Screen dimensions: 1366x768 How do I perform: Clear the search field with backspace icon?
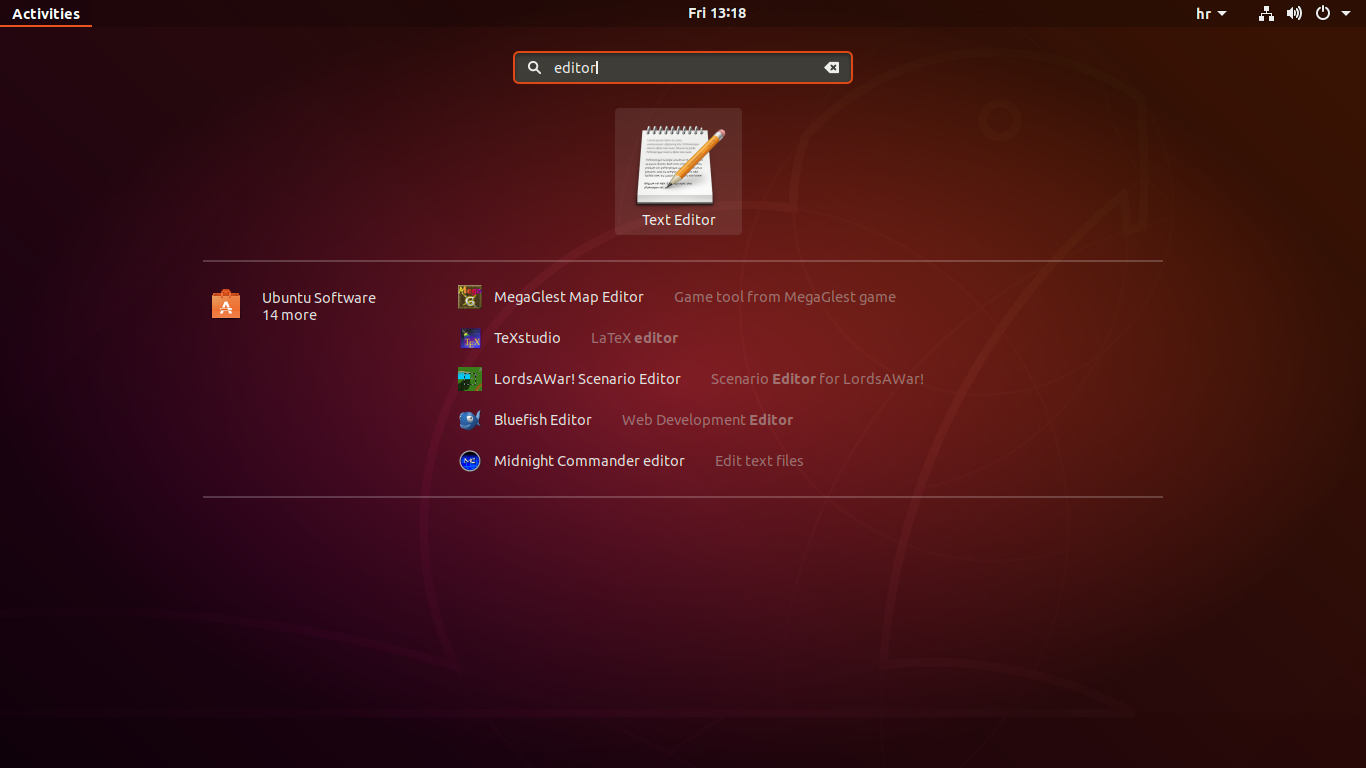[x=831, y=68]
